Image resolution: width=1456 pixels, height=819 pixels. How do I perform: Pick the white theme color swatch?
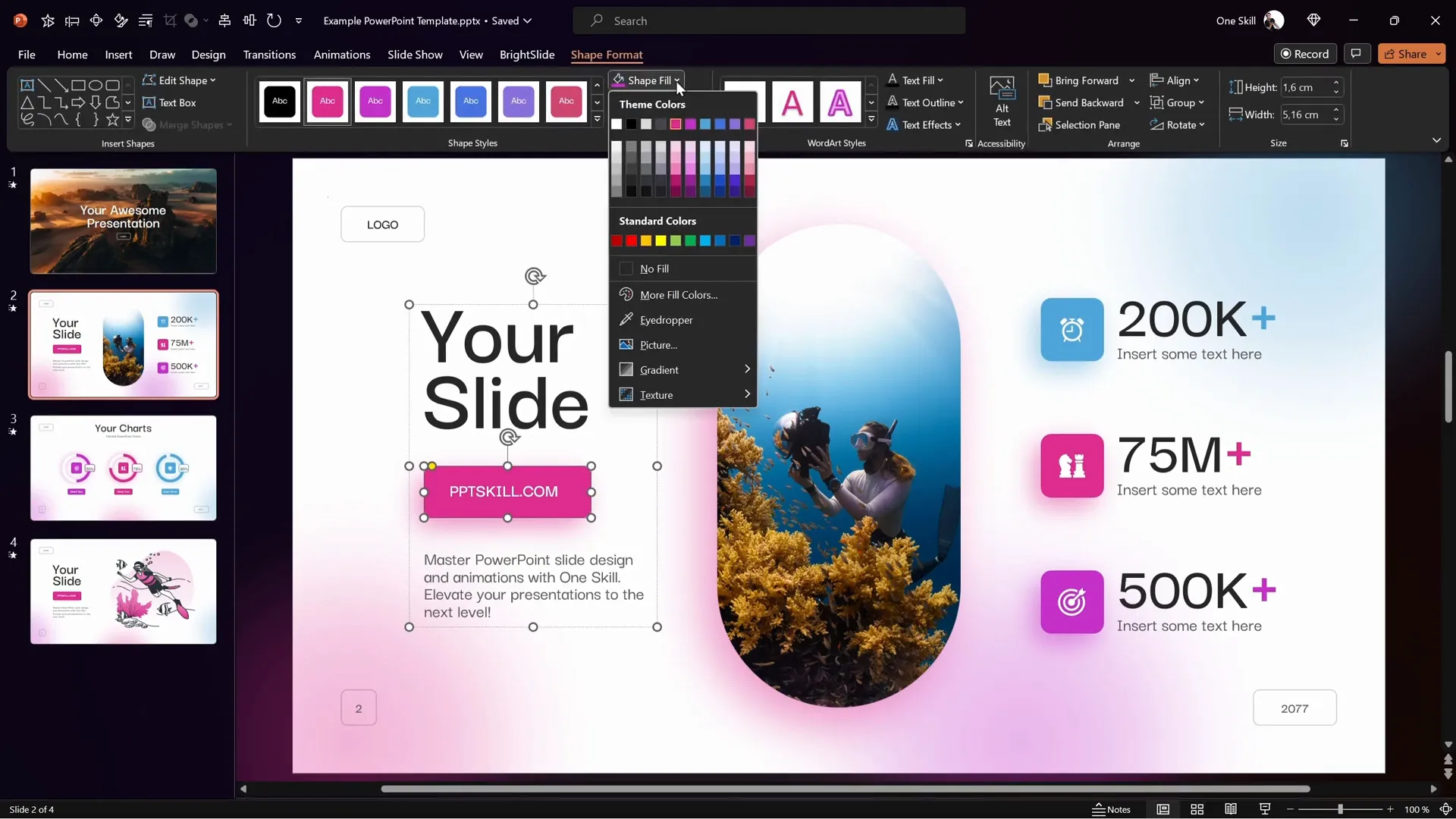617,124
